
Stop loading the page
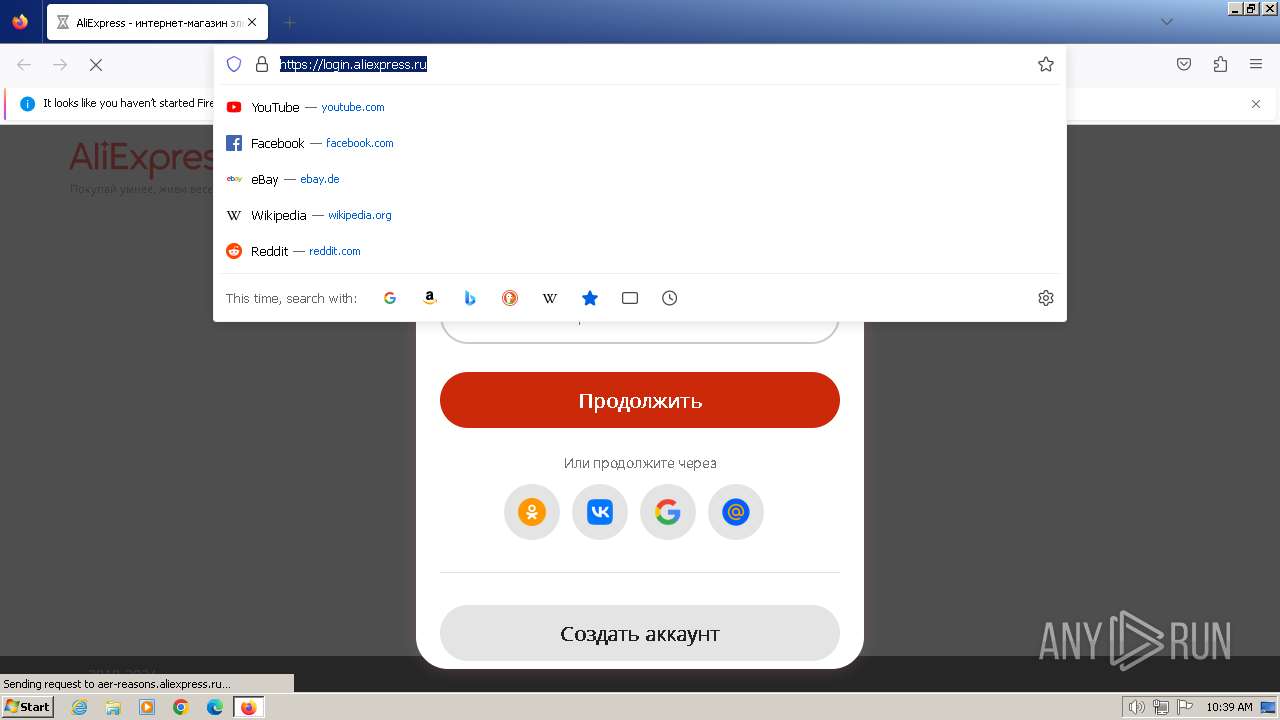point(96,64)
